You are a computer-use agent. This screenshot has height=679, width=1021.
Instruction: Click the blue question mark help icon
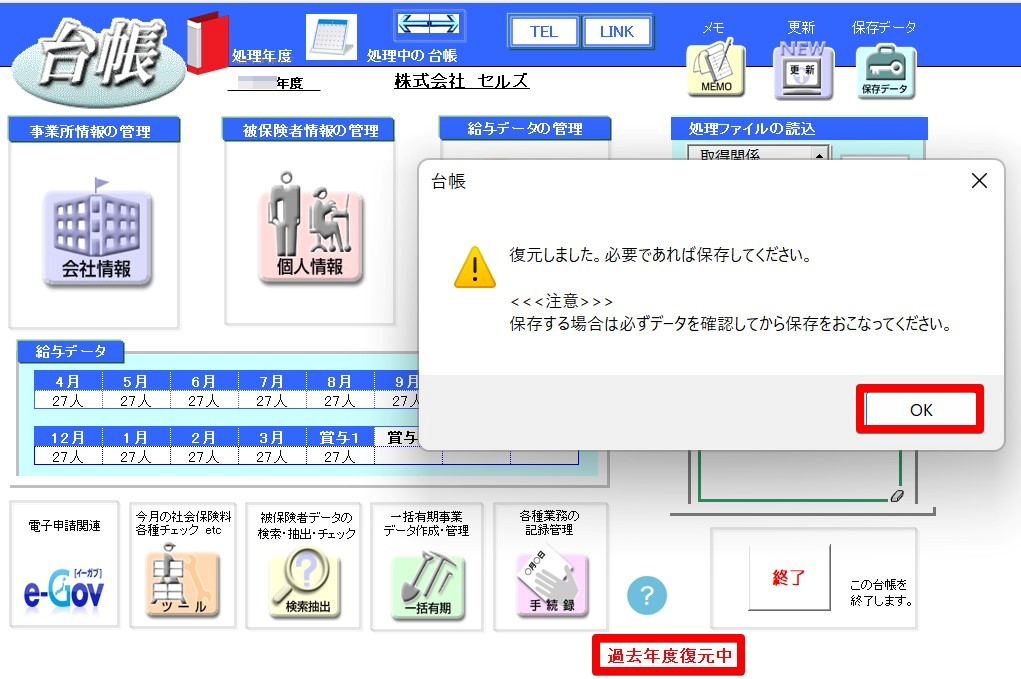tap(647, 595)
